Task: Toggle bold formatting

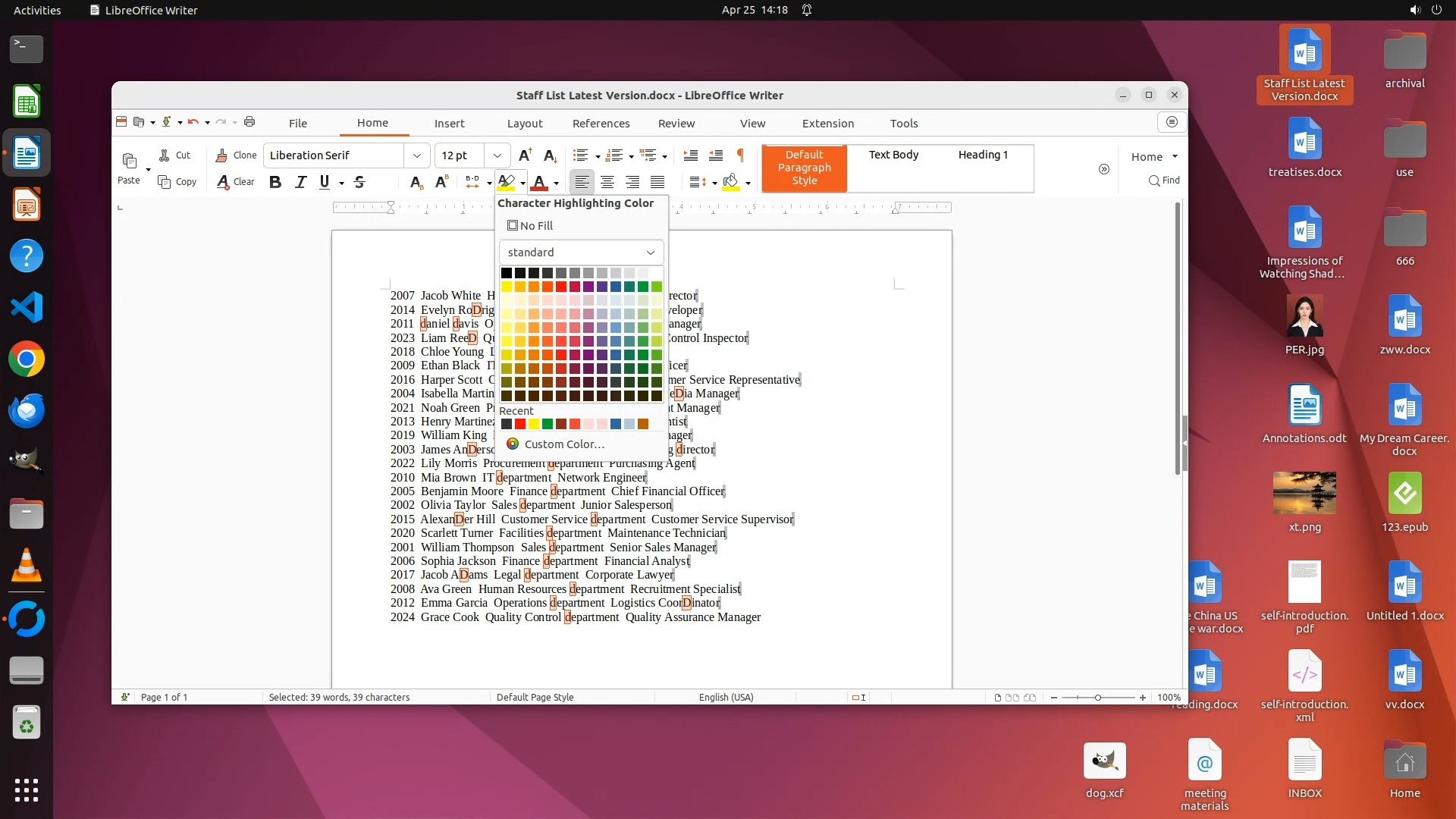Action: [275, 182]
